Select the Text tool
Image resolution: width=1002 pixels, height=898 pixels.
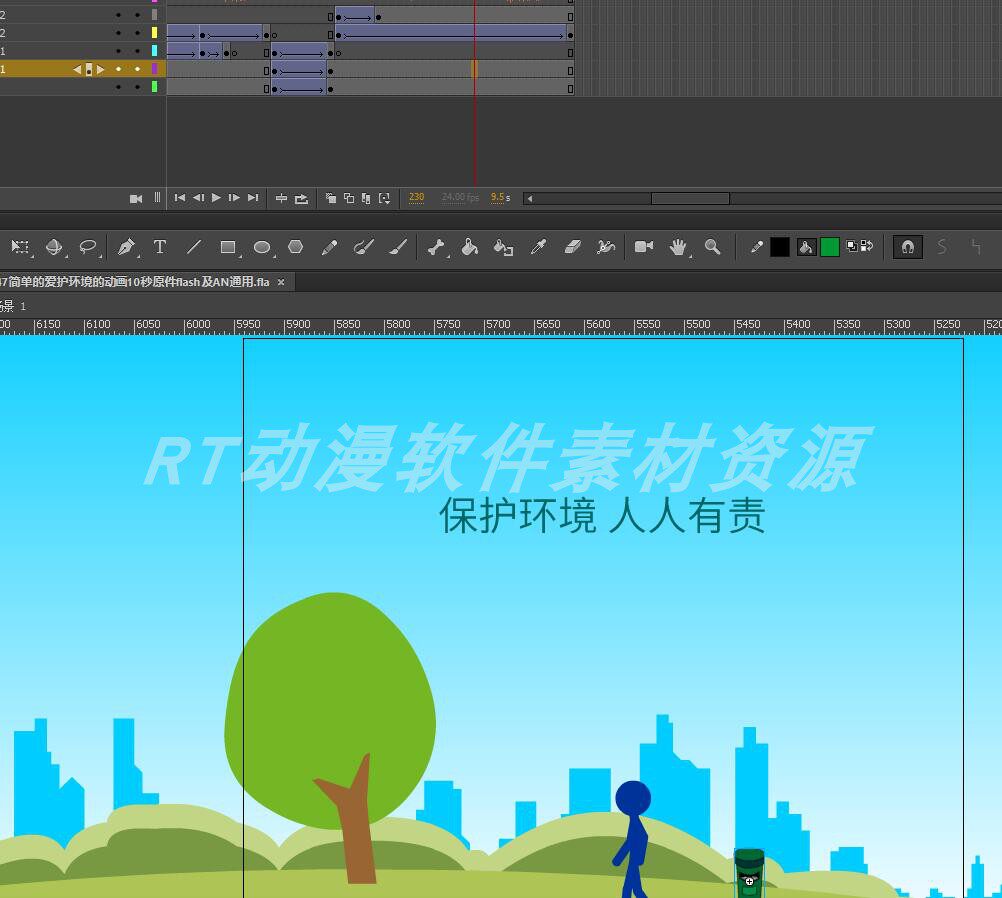160,247
